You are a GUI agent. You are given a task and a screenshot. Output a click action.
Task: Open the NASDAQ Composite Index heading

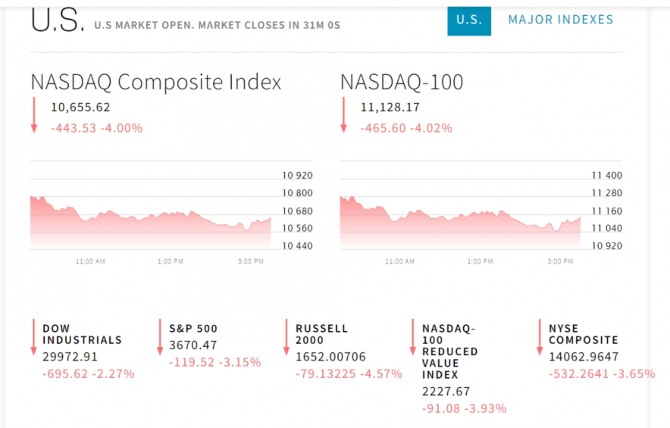click(156, 82)
